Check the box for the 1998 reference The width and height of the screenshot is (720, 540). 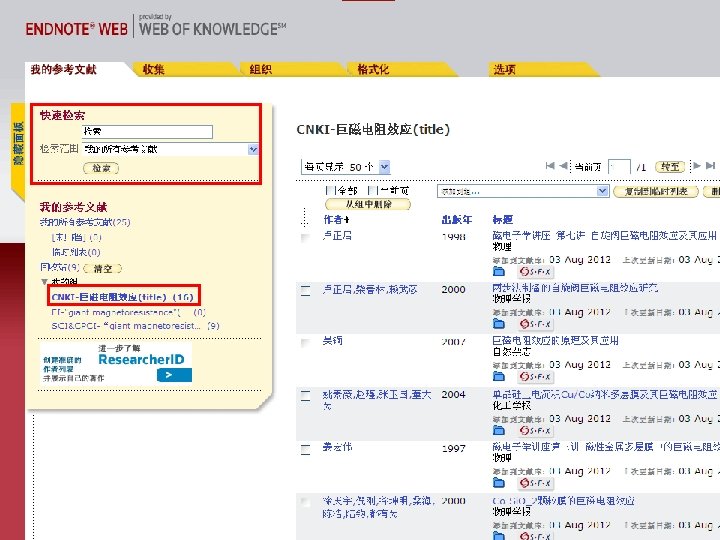pos(305,238)
